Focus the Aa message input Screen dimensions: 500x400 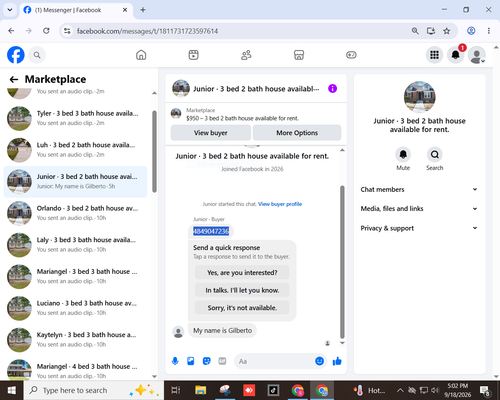pos(274,361)
